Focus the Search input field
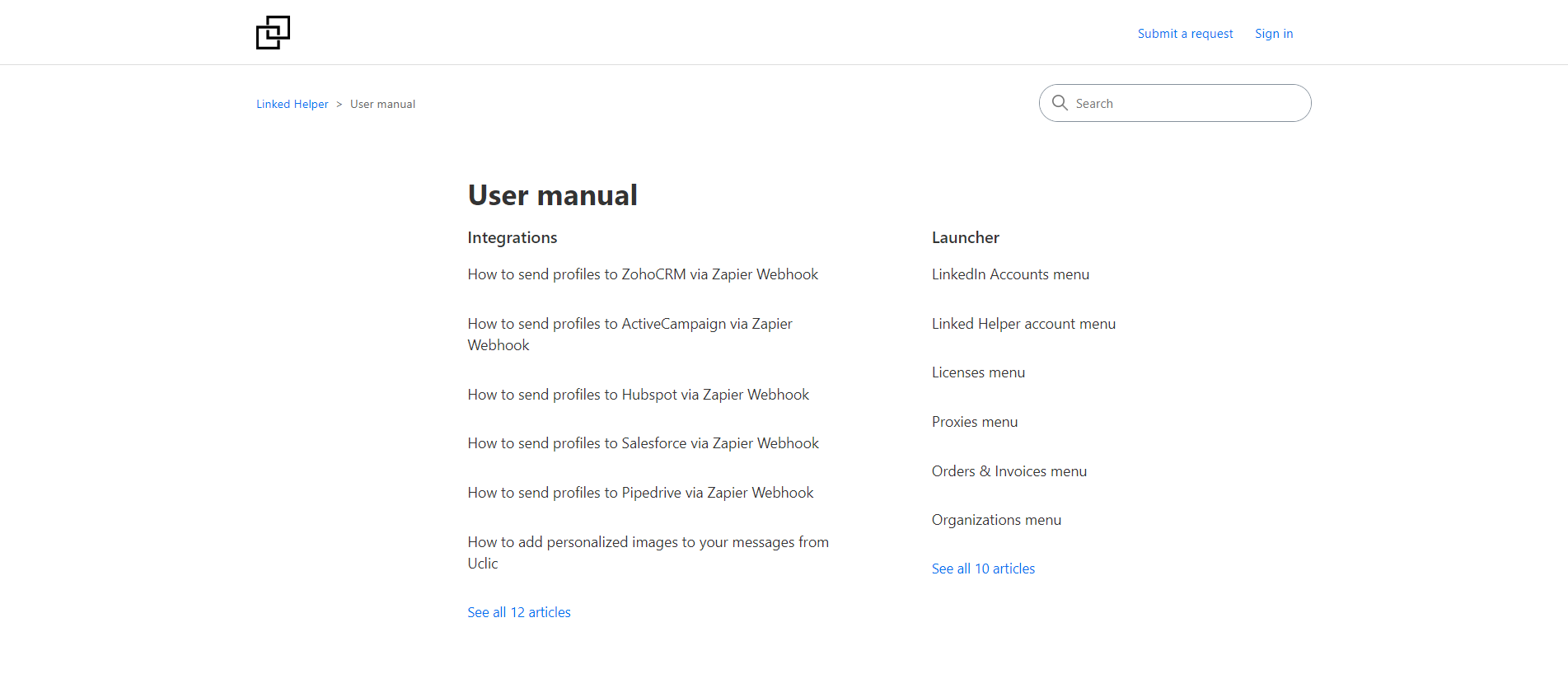1568x688 pixels. (x=1175, y=103)
